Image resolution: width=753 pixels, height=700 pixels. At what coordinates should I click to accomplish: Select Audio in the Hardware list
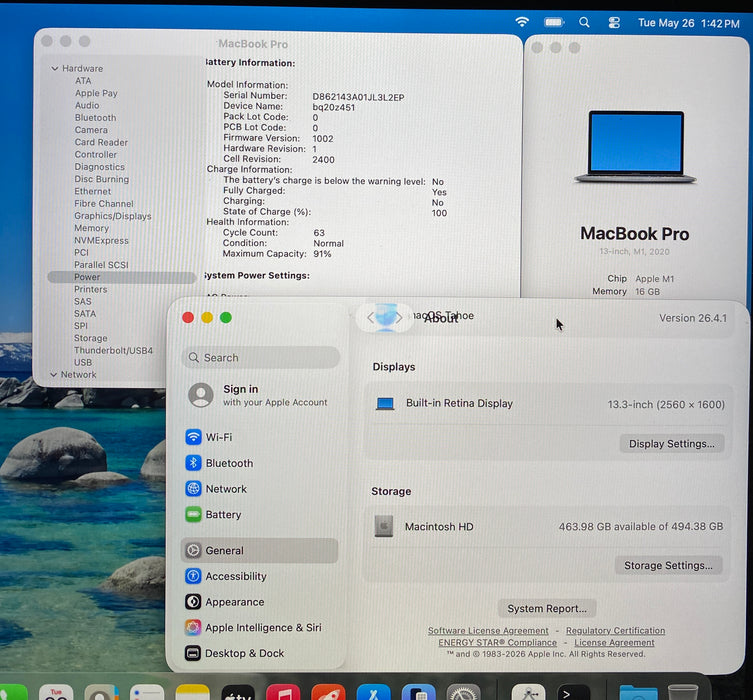tap(87, 105)
